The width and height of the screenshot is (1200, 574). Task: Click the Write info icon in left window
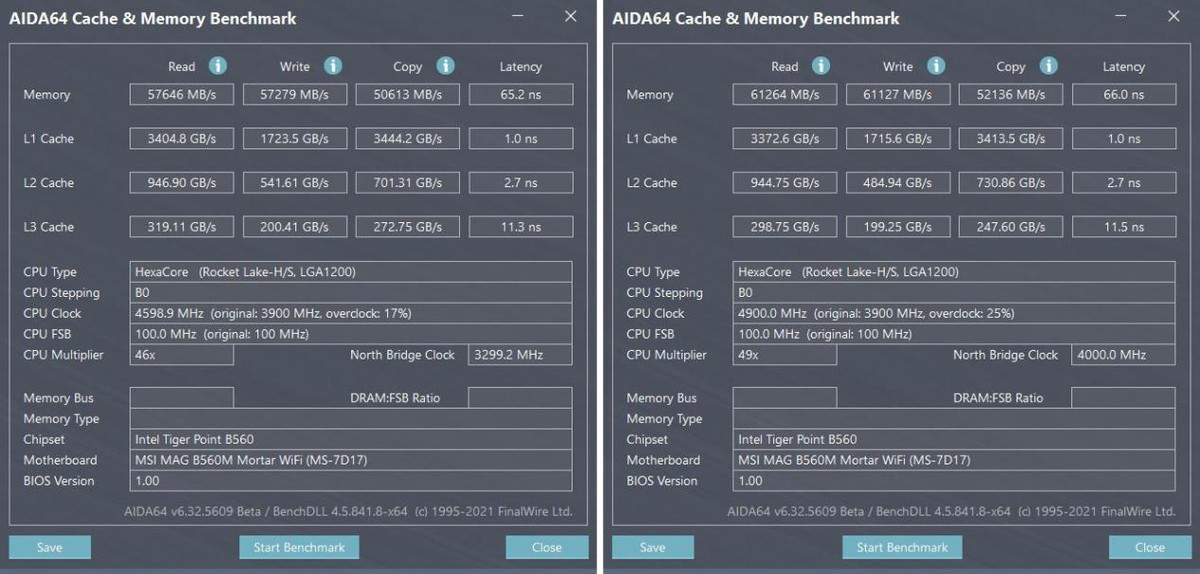333,66
